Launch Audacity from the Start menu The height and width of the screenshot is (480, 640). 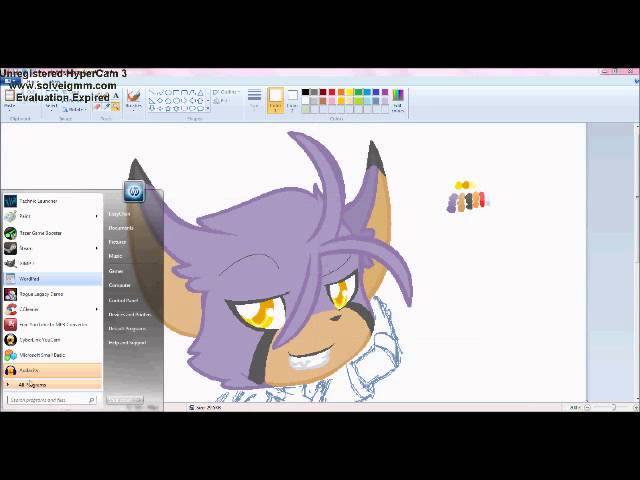click(x=52, y=370)
